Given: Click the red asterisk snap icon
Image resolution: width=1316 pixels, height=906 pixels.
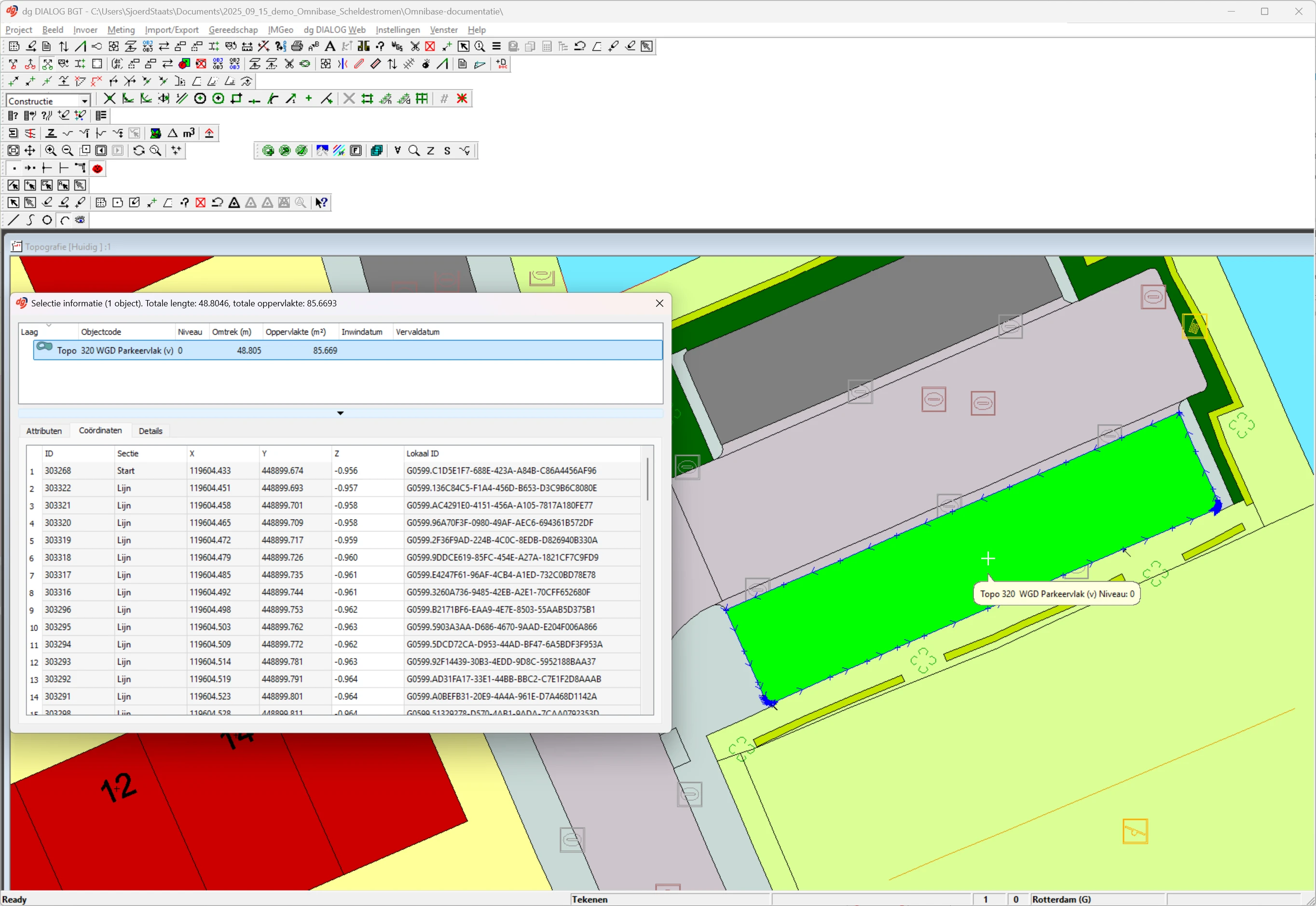Looking at the screenshot, I should pyautogui.click(x=462, y=99).
